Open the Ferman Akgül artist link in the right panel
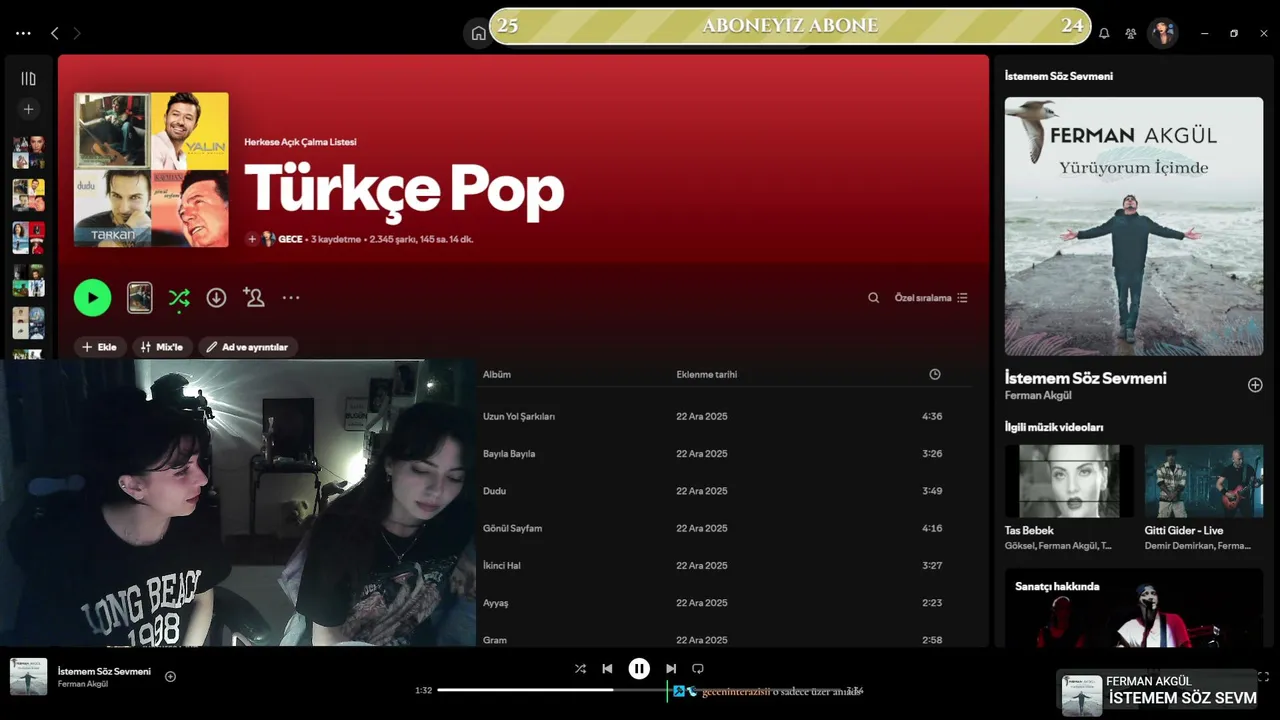 point(1038,396)
